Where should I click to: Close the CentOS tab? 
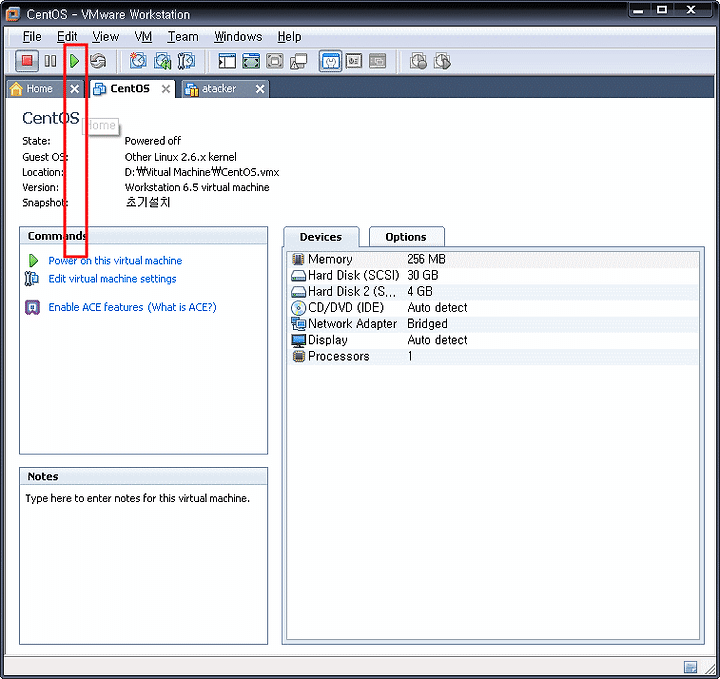[x=166, y=89]
